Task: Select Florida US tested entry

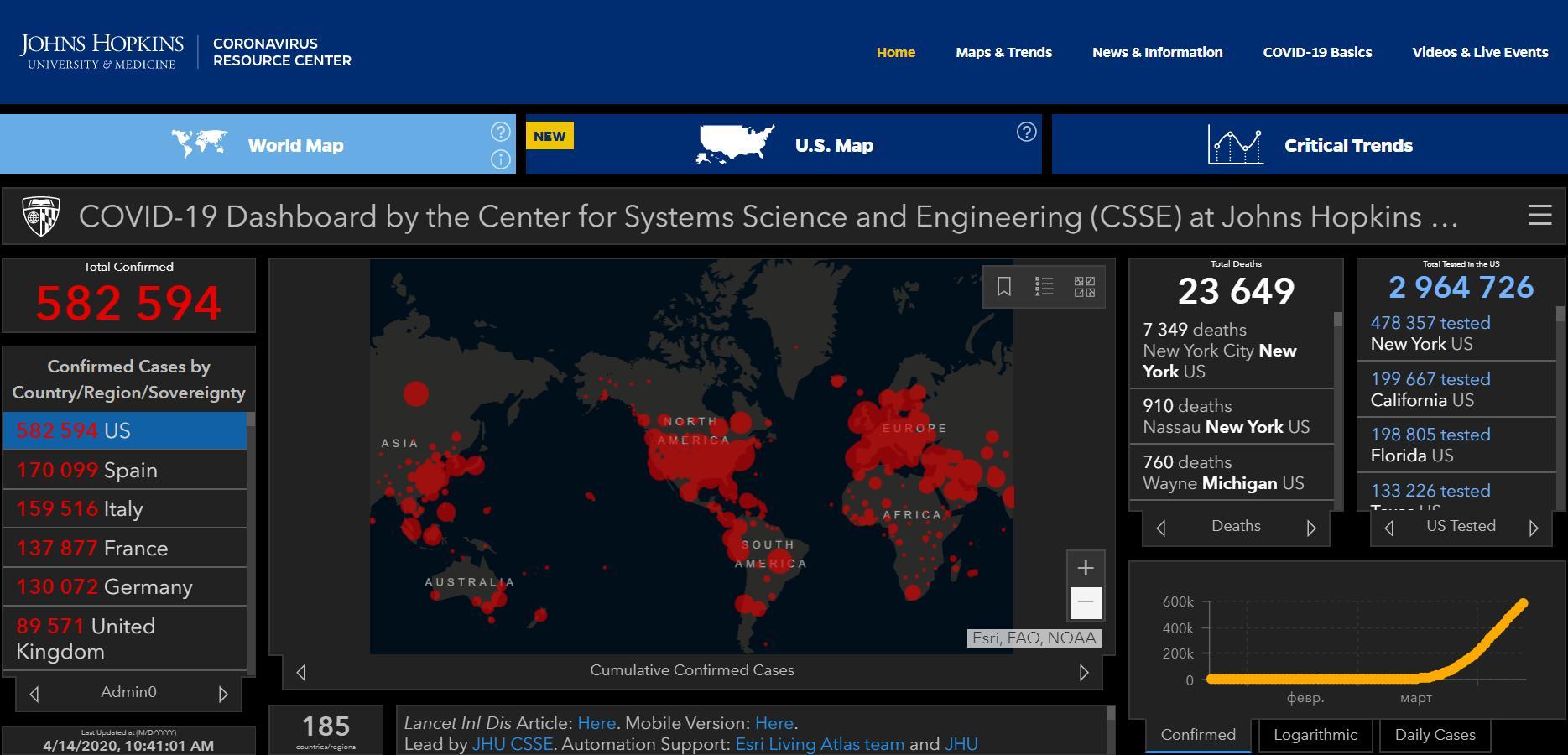Action: [1456, 445]
